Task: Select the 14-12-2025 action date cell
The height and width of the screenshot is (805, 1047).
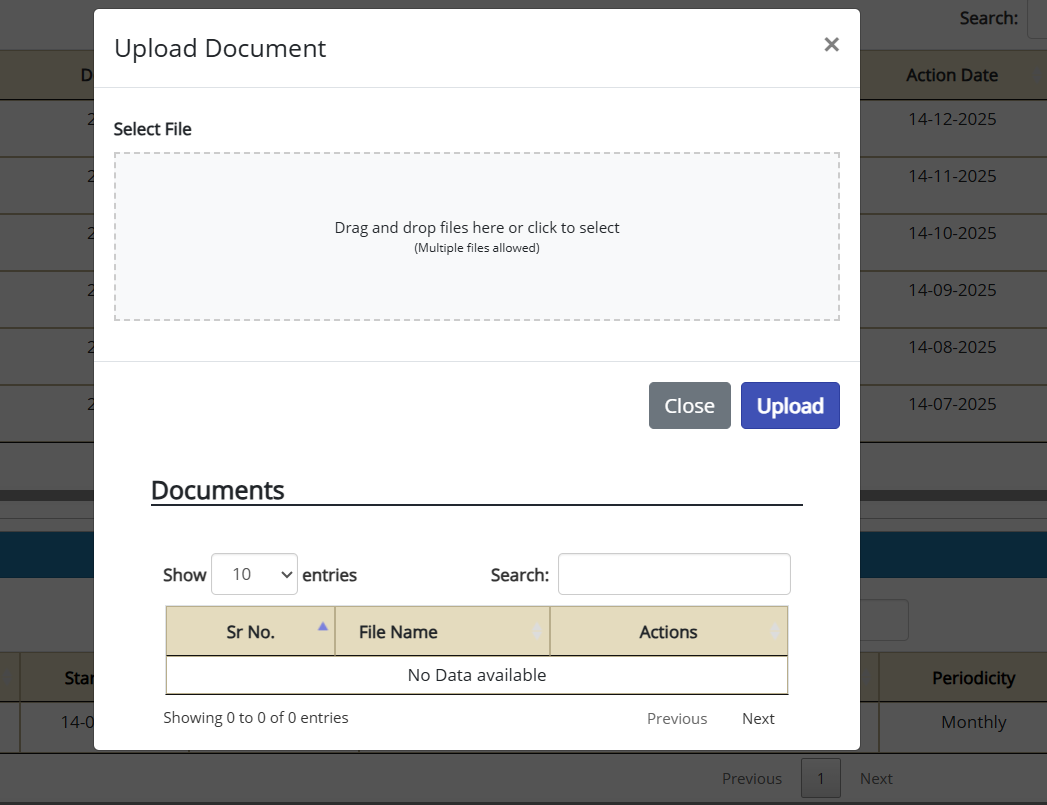Action: coord(951,119)
